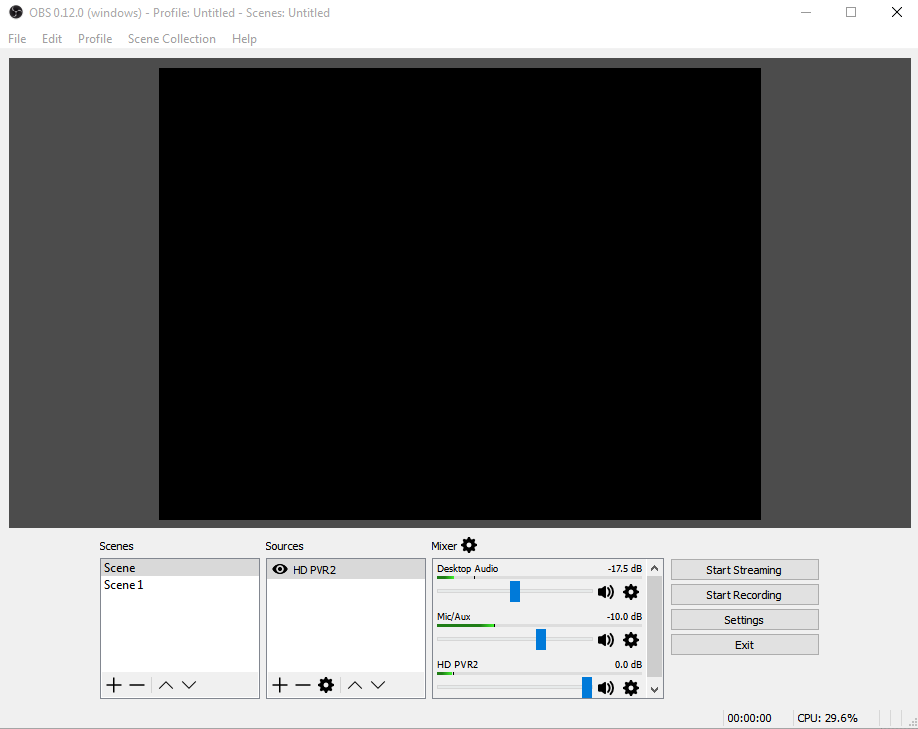Click the Desktop Audio label
Image resolution: width=918 pixels, height=729 pixels.
pyautogui.click(x=467, y=569)
